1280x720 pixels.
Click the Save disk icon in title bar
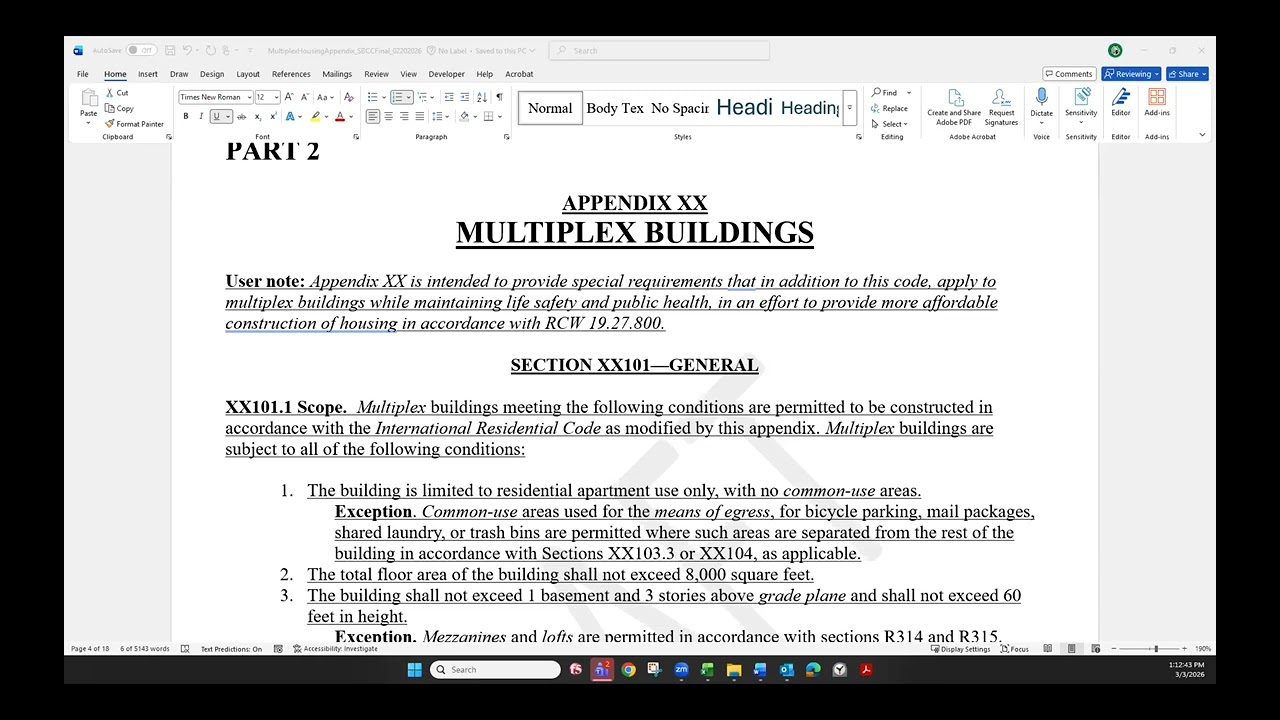coord(171,50)
